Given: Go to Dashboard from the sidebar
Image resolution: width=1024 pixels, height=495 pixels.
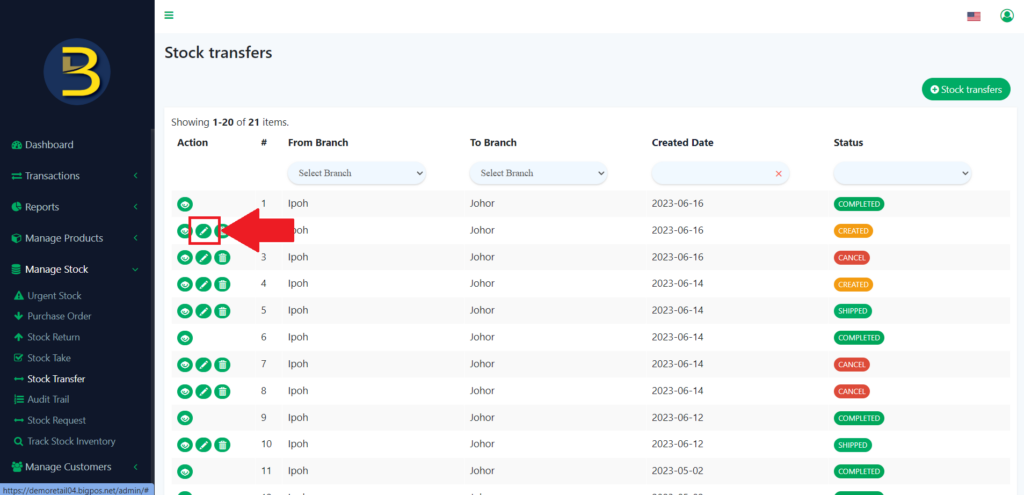Looking at the screenshot, I should 49,145.
